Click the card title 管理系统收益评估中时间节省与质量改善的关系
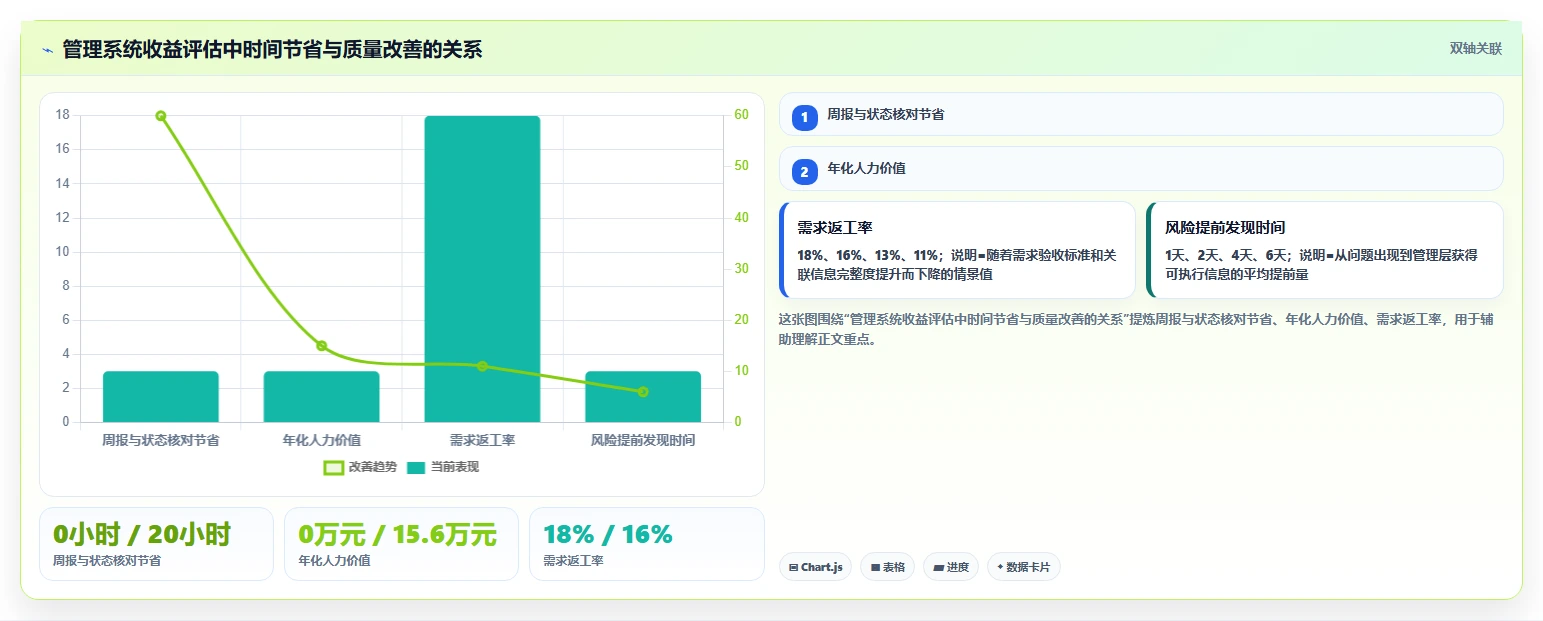 (x=272, y=49)
